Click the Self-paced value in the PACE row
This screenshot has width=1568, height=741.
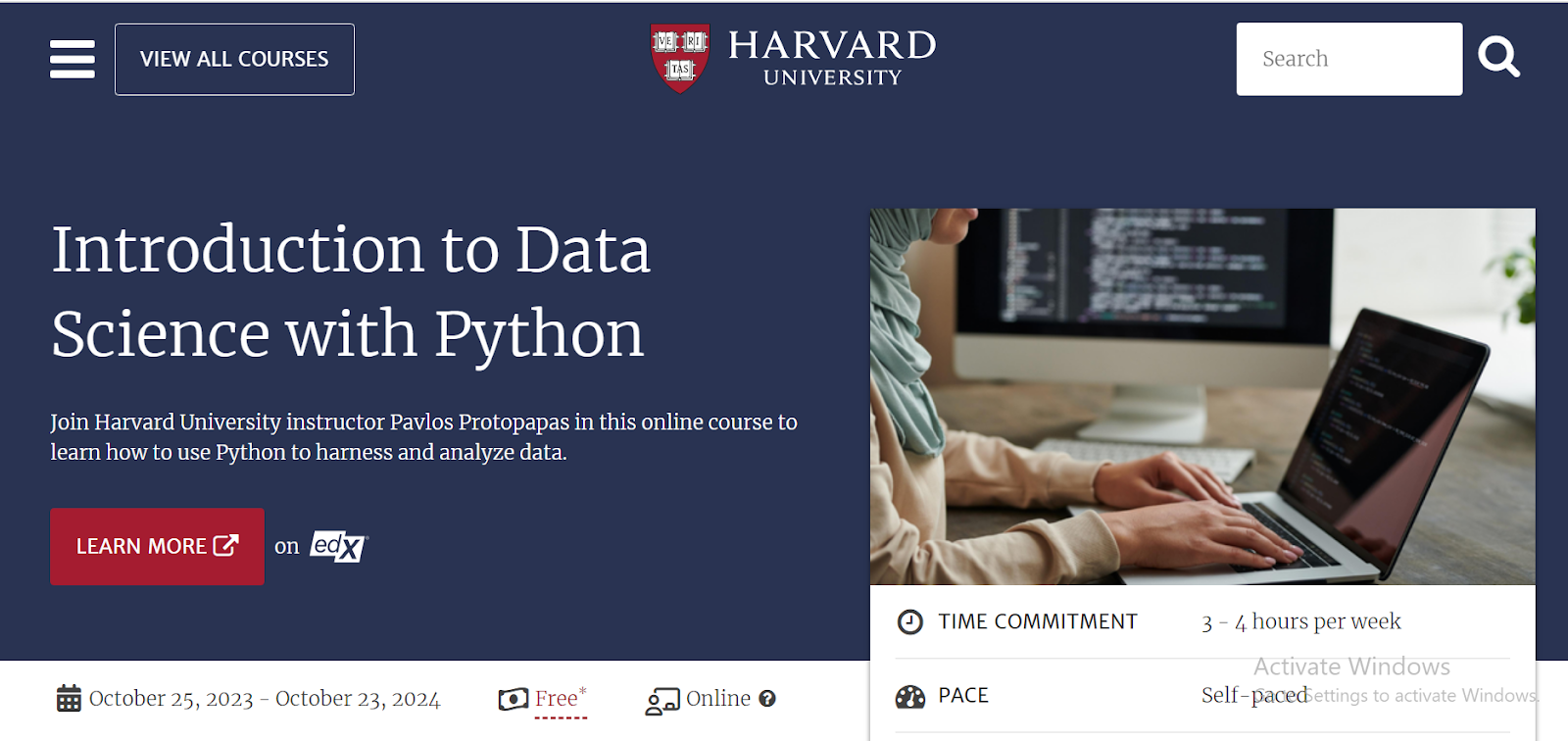click(x=1254, y=695)
